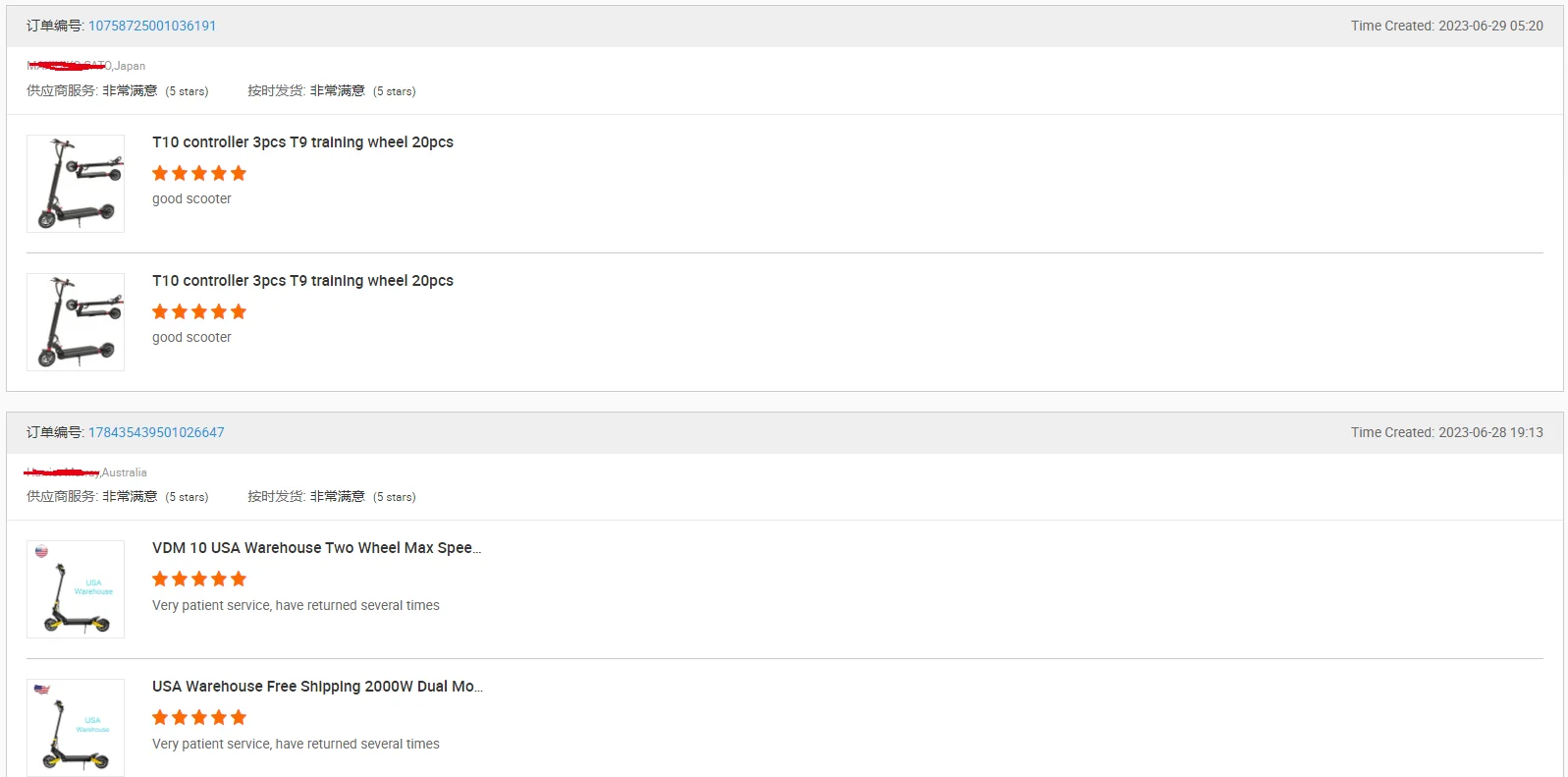Open order number 10758725001036191 link
This screenshot has height=777, width=1568.
tap(152, 27)
